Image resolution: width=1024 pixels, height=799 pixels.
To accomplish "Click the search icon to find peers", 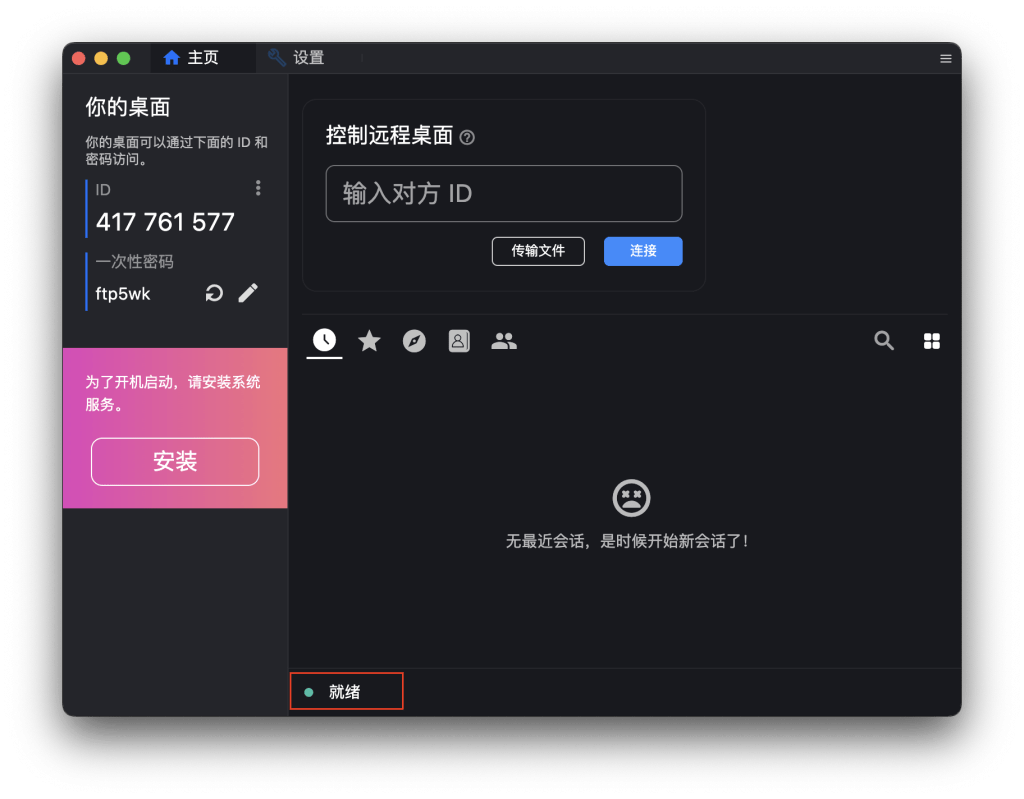I will click(884, 340).
